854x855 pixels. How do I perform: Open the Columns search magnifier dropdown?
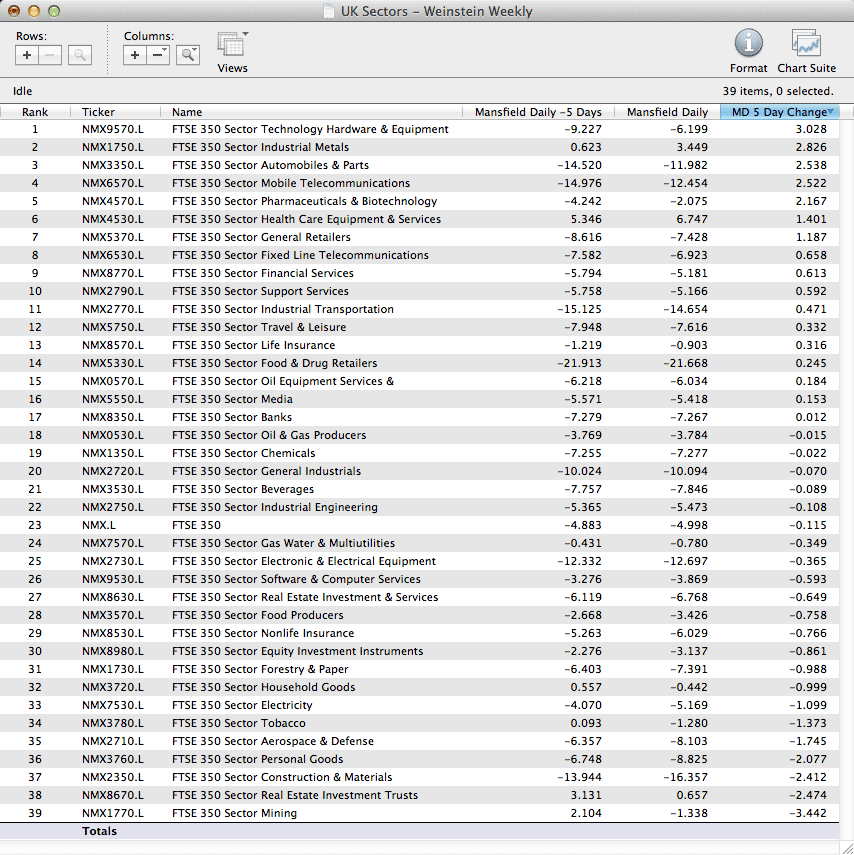coord(188,55)
